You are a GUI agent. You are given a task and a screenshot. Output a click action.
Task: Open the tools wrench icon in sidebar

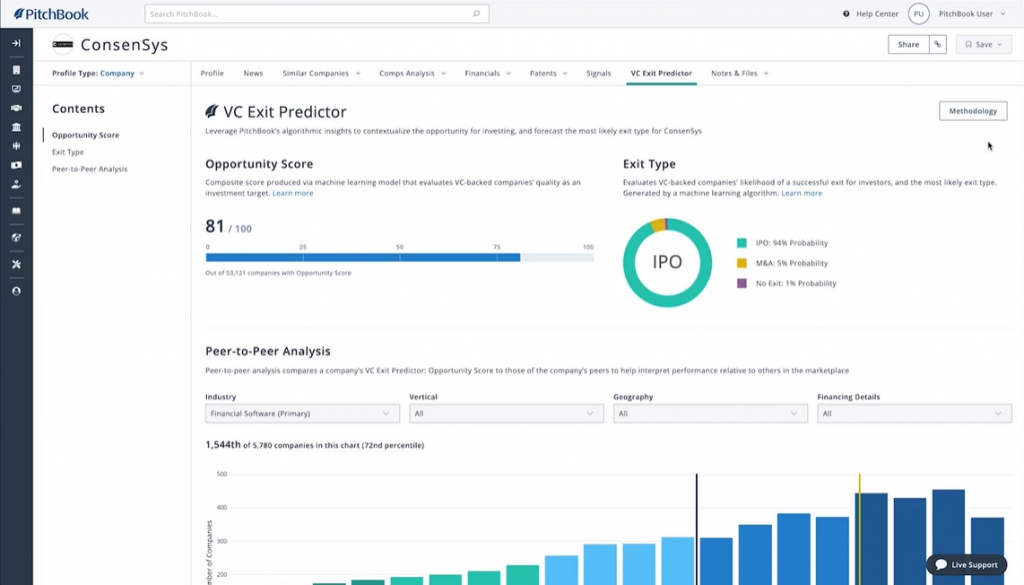click(x=16, y=264)
